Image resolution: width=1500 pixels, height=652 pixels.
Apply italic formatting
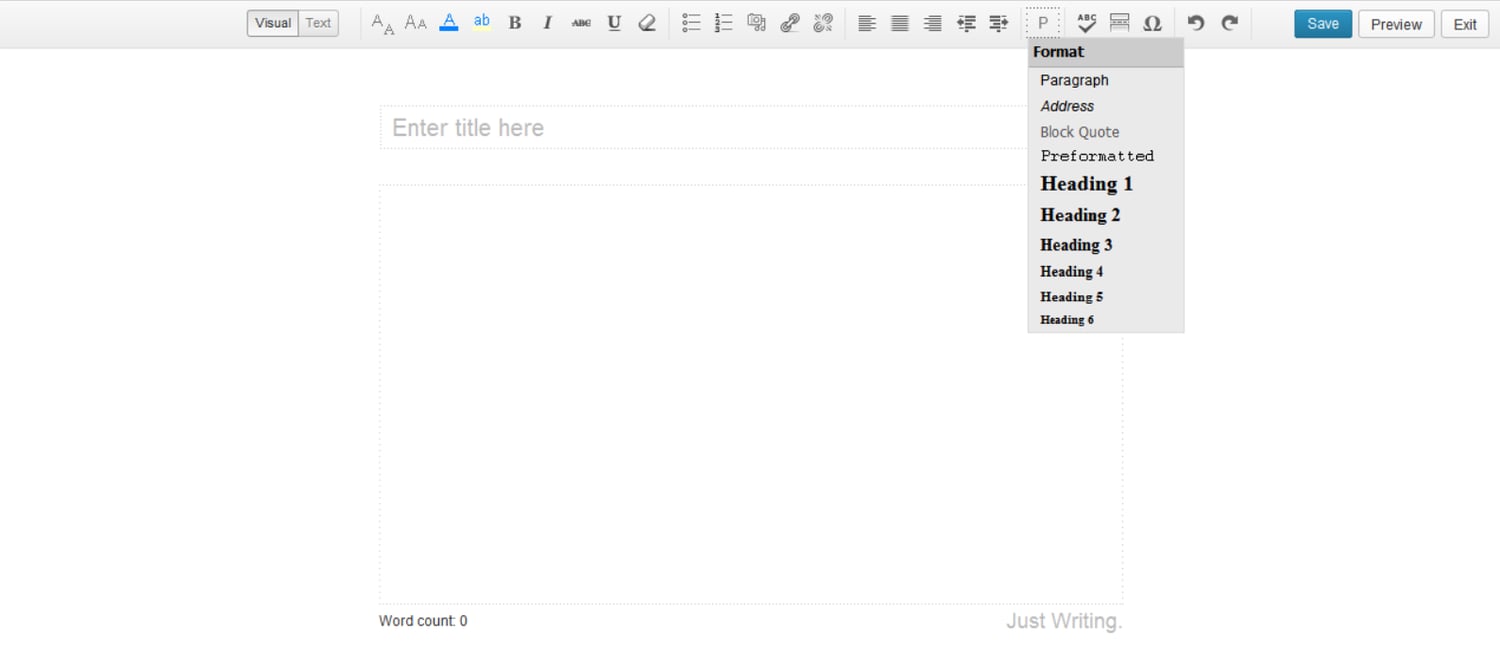[547, 23]
